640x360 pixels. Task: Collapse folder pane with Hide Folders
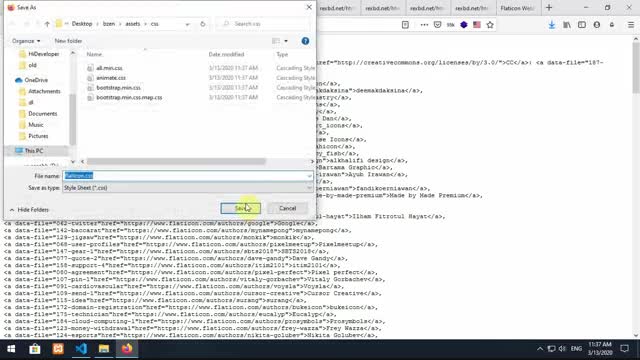[29, 210]
